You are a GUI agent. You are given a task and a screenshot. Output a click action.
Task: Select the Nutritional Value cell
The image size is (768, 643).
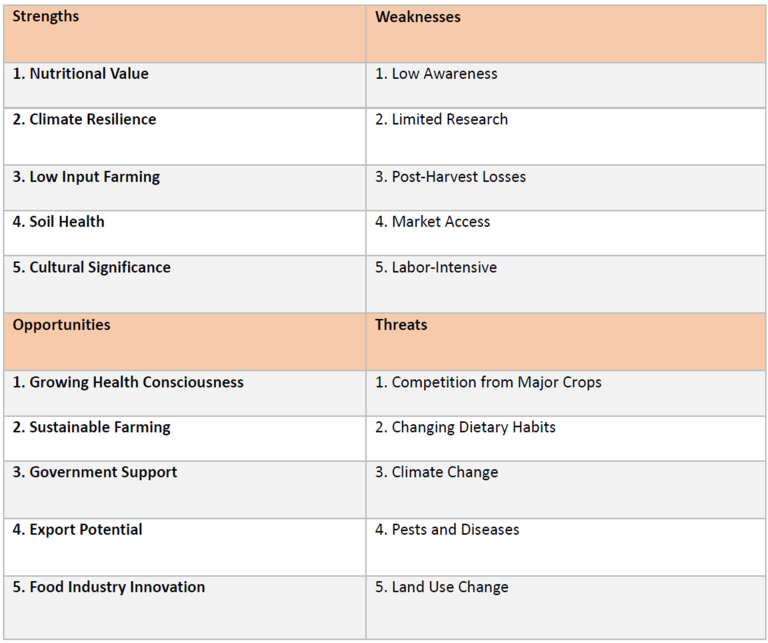pyautogui.click(x=81, y=74)
